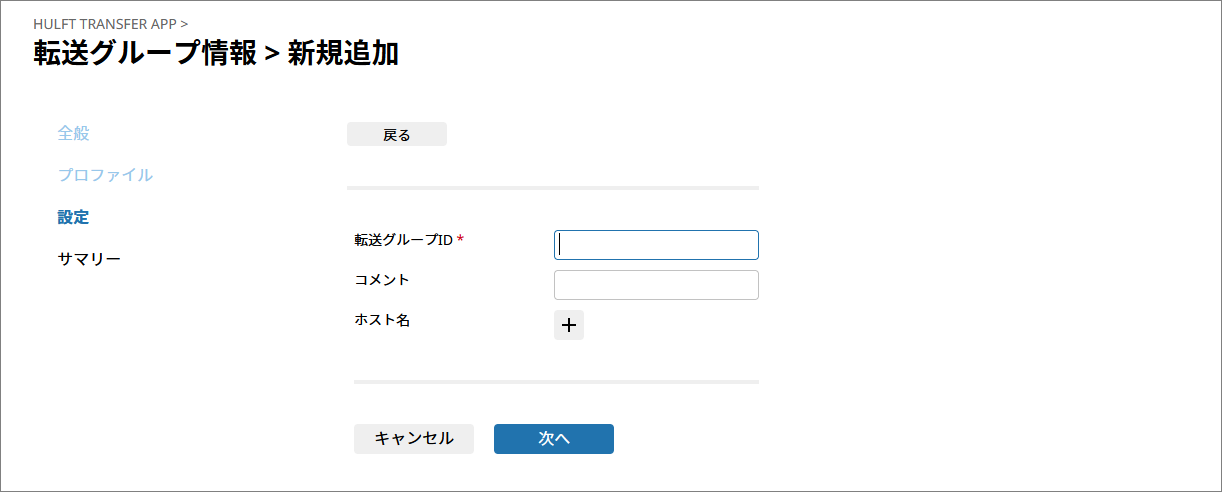1222x492 pixels.
Task: Click the ホスト名 field label
Action: [x=382, y=320]
